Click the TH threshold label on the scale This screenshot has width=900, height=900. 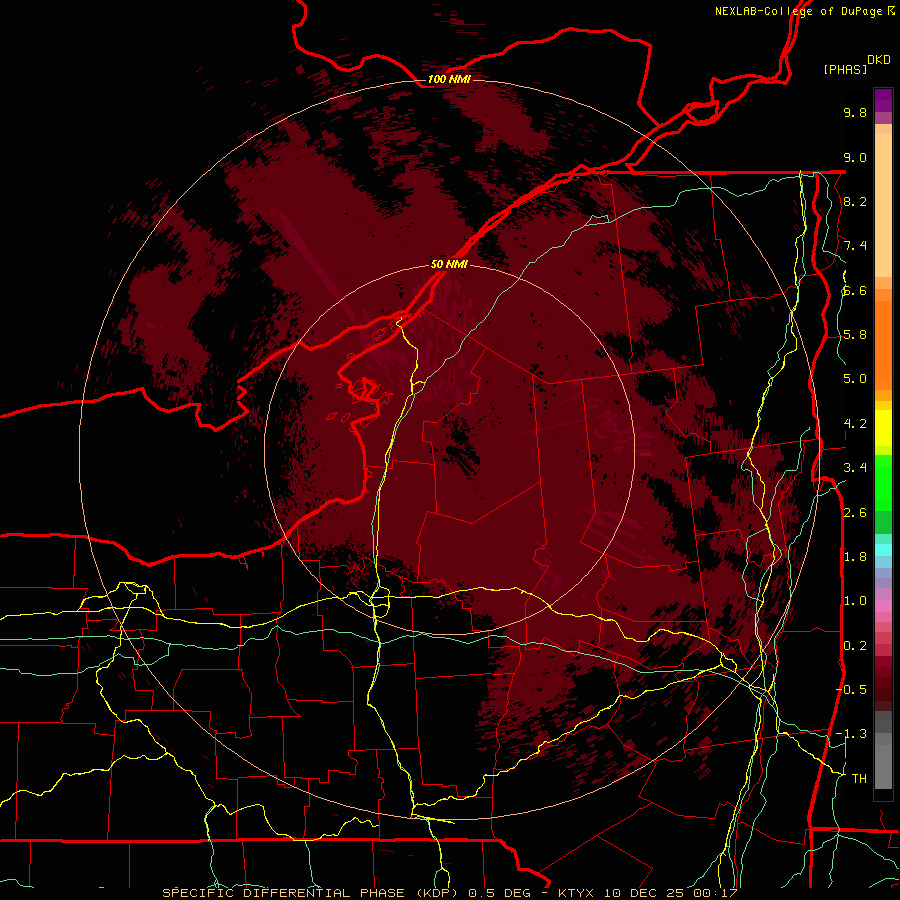(x=859, y=779)
